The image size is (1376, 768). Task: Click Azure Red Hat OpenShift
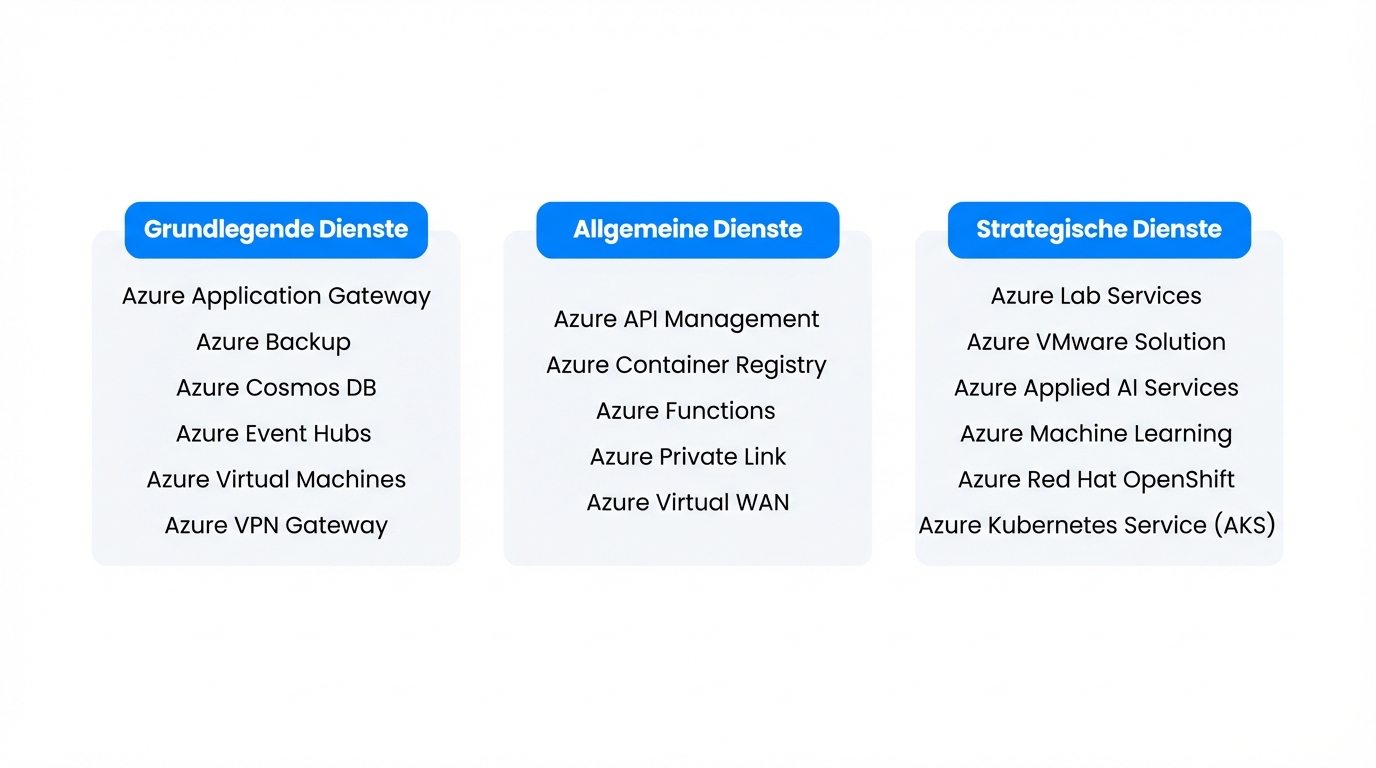pyautogui.click(x=1096, y=480)
